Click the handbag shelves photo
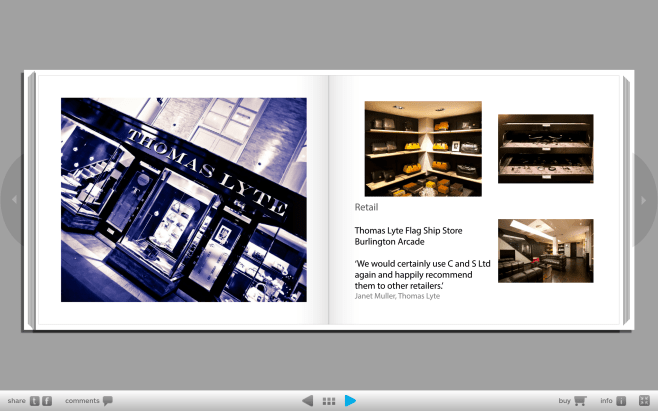The width and height of the screenshot is (658, 411). (x=423, y=149)
